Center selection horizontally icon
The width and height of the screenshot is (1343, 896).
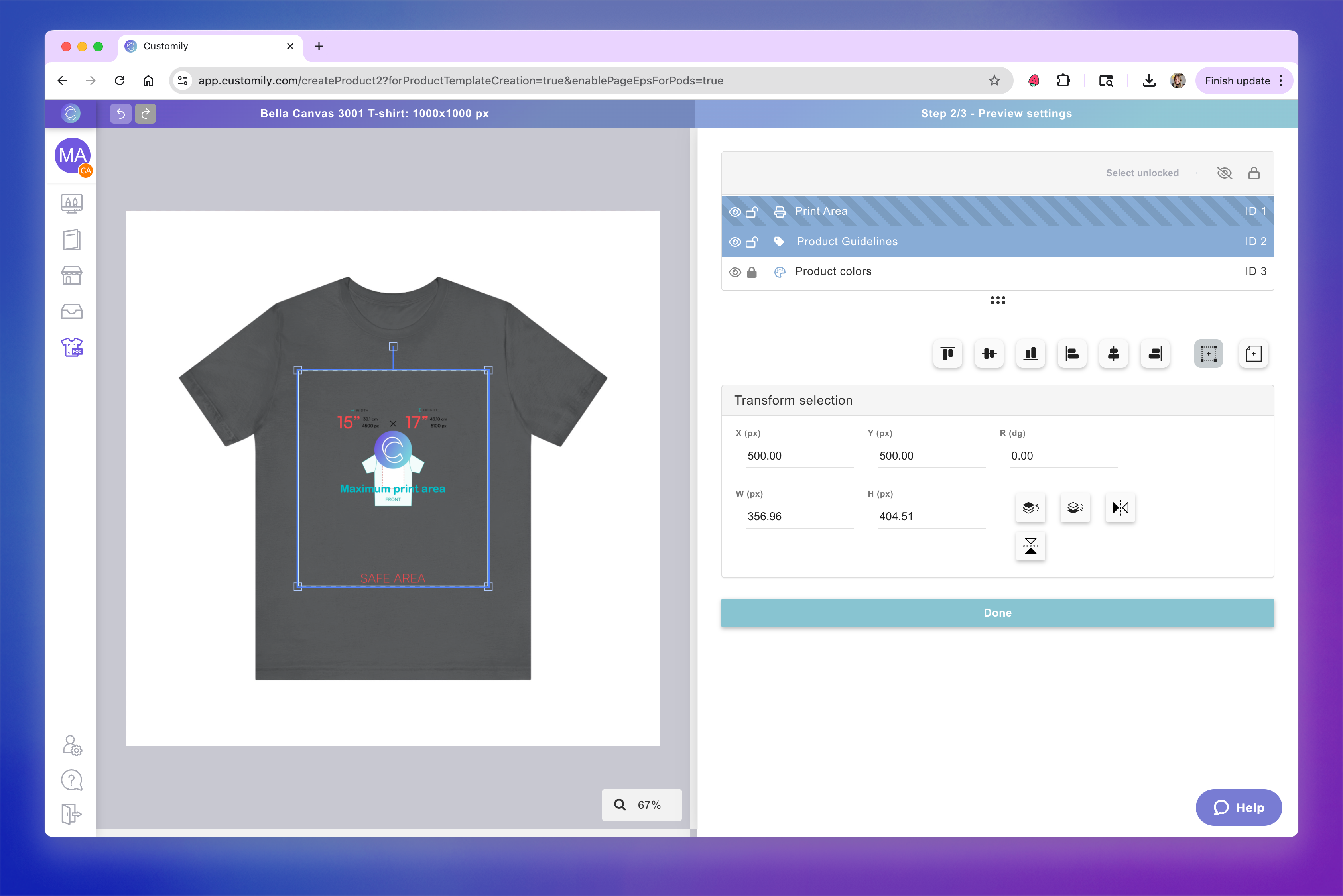pos(1113,354)
